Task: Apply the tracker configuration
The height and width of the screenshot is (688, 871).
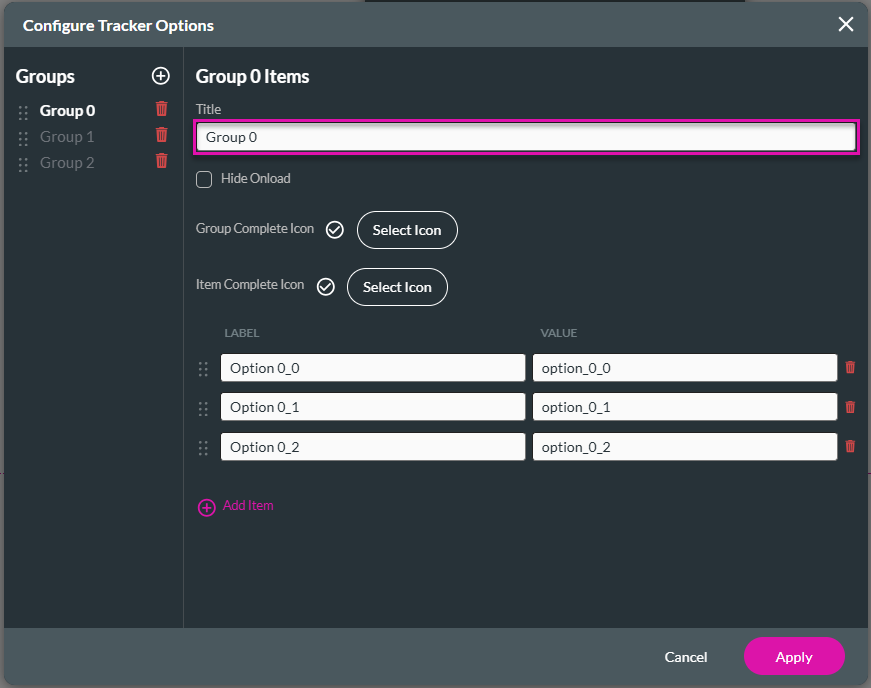Action: (794, 657)
